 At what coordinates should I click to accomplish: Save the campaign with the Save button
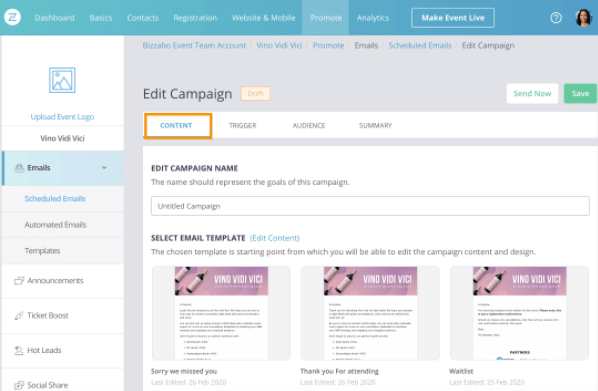pos(580,93)
